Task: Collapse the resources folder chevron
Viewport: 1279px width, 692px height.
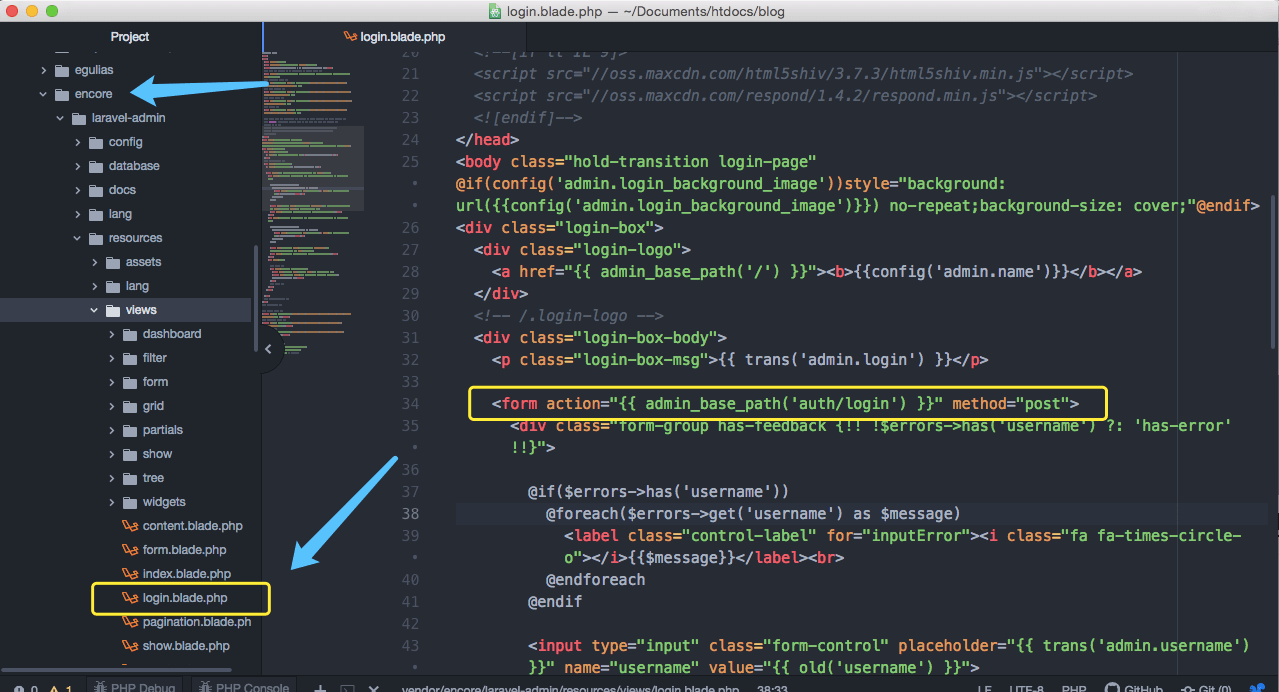Action: [x=77, y=238]
